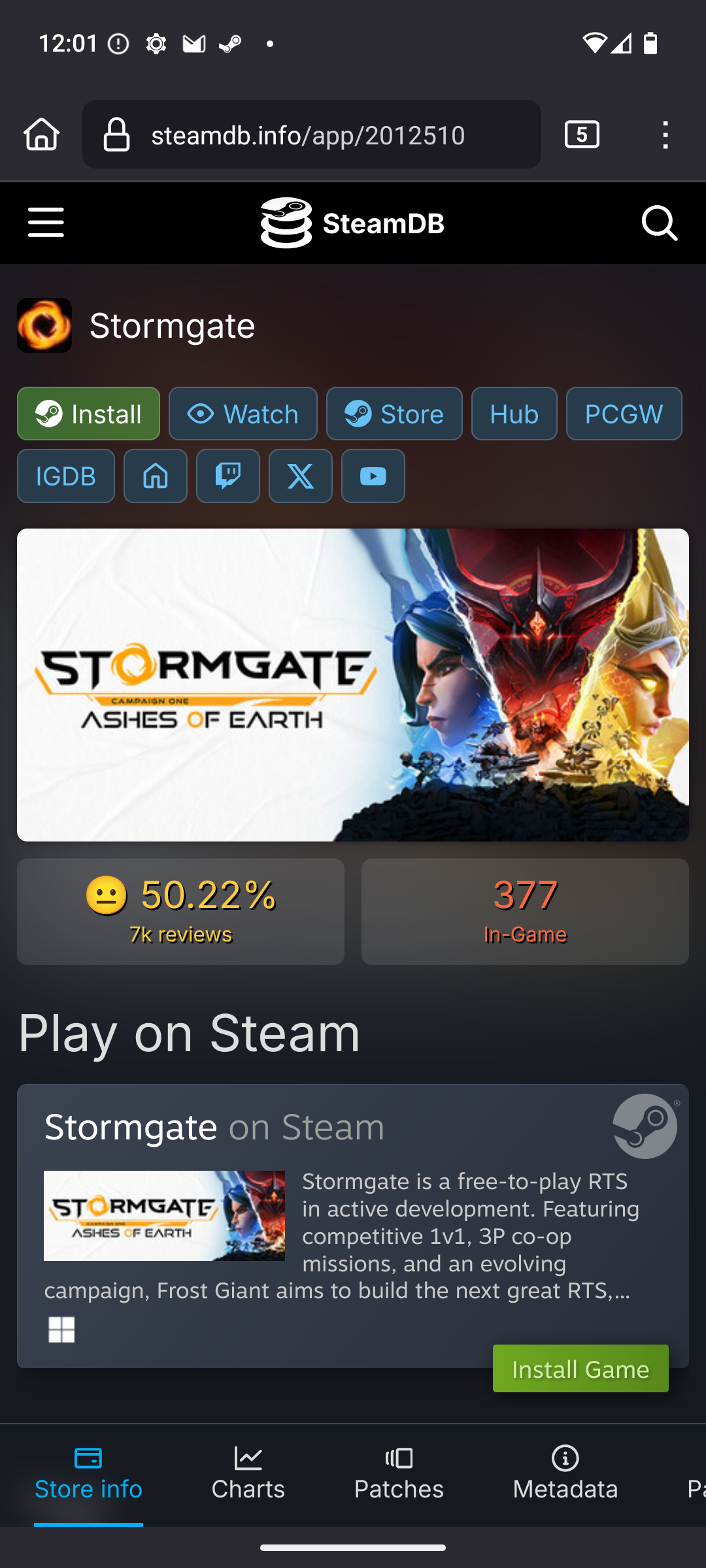706x1568 pixels.
Task: Open the X (Twitter) link icon
Action: click(301, 476)
